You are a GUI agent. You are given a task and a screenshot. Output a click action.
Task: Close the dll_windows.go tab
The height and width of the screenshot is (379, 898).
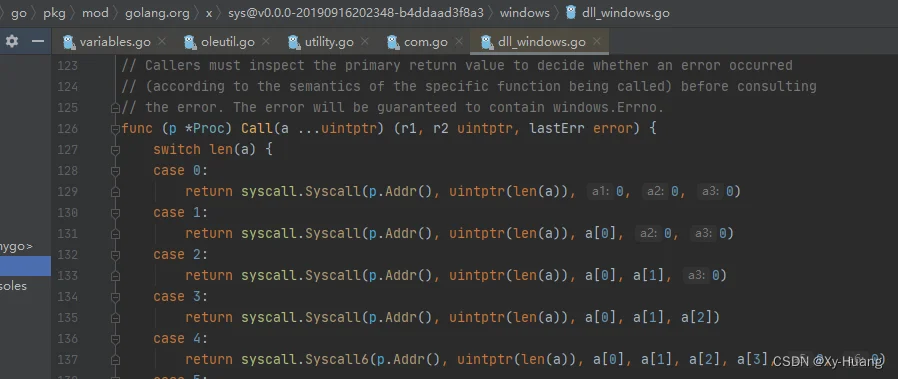(x=596, y=41)
